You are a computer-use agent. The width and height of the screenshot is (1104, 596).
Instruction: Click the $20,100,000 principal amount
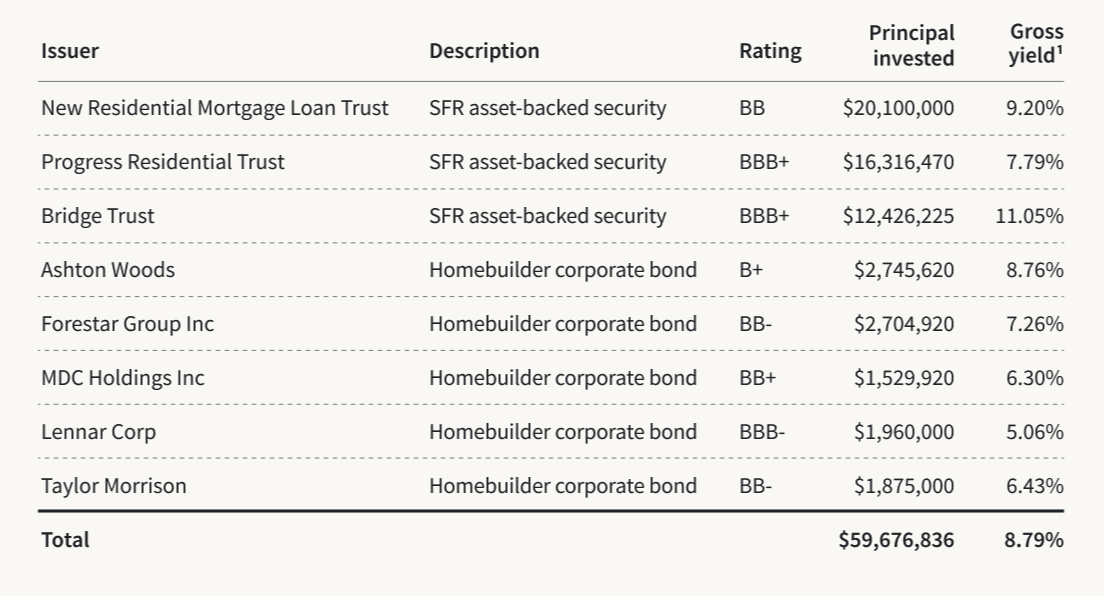pos(898,108)
